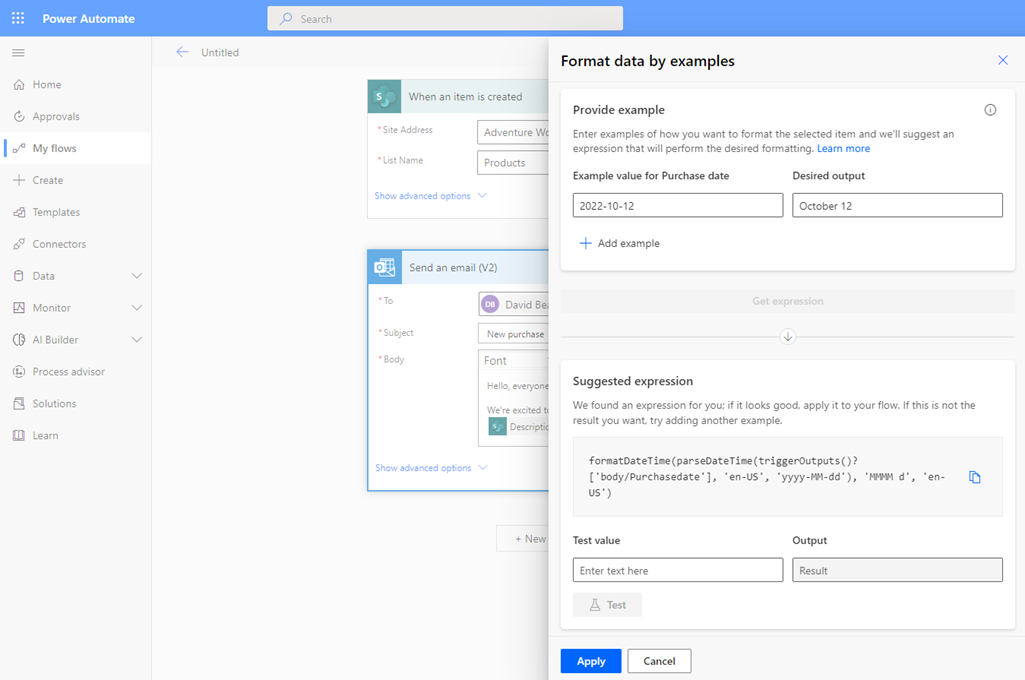Click the down arrow below Get expression
This screenshot has width=1025, height=680.
coord(788,337)
